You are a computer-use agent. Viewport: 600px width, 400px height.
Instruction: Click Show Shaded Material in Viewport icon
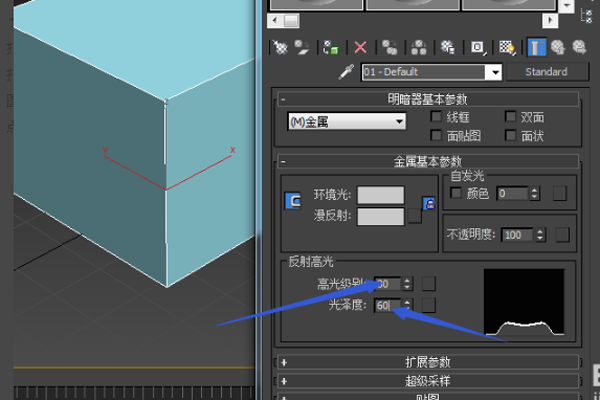tap(507, 48)
